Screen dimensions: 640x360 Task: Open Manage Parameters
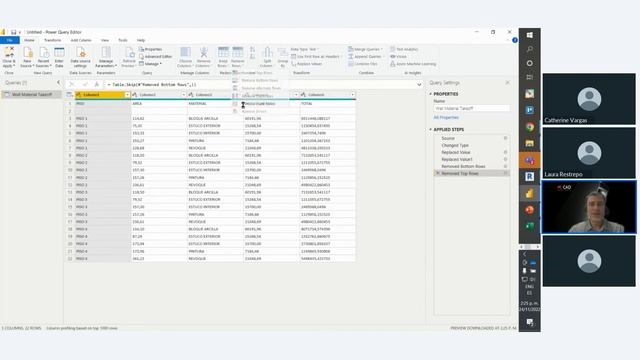point(106,57)
